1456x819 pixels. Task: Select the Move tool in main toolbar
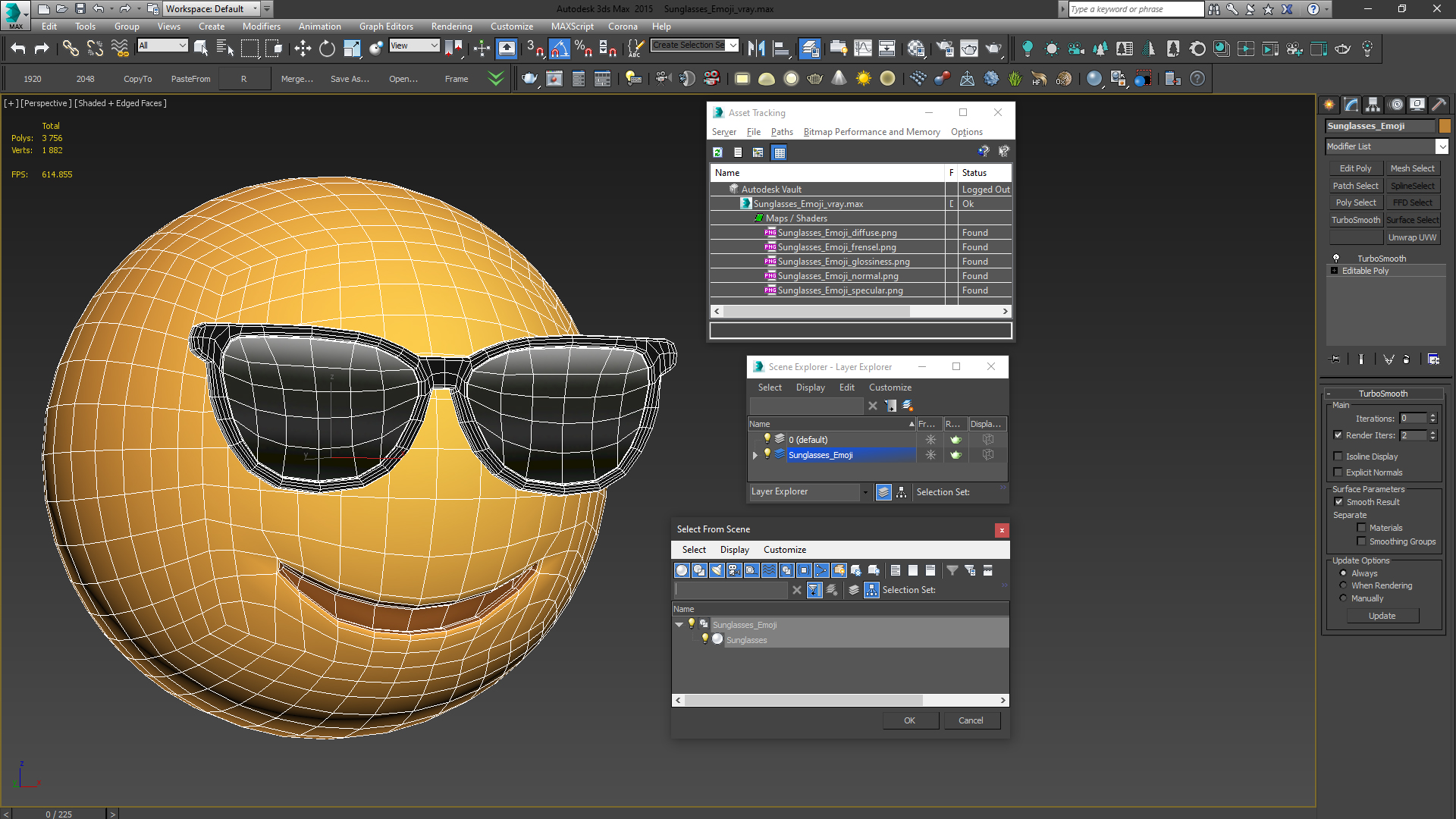click(x=303, y=49)
